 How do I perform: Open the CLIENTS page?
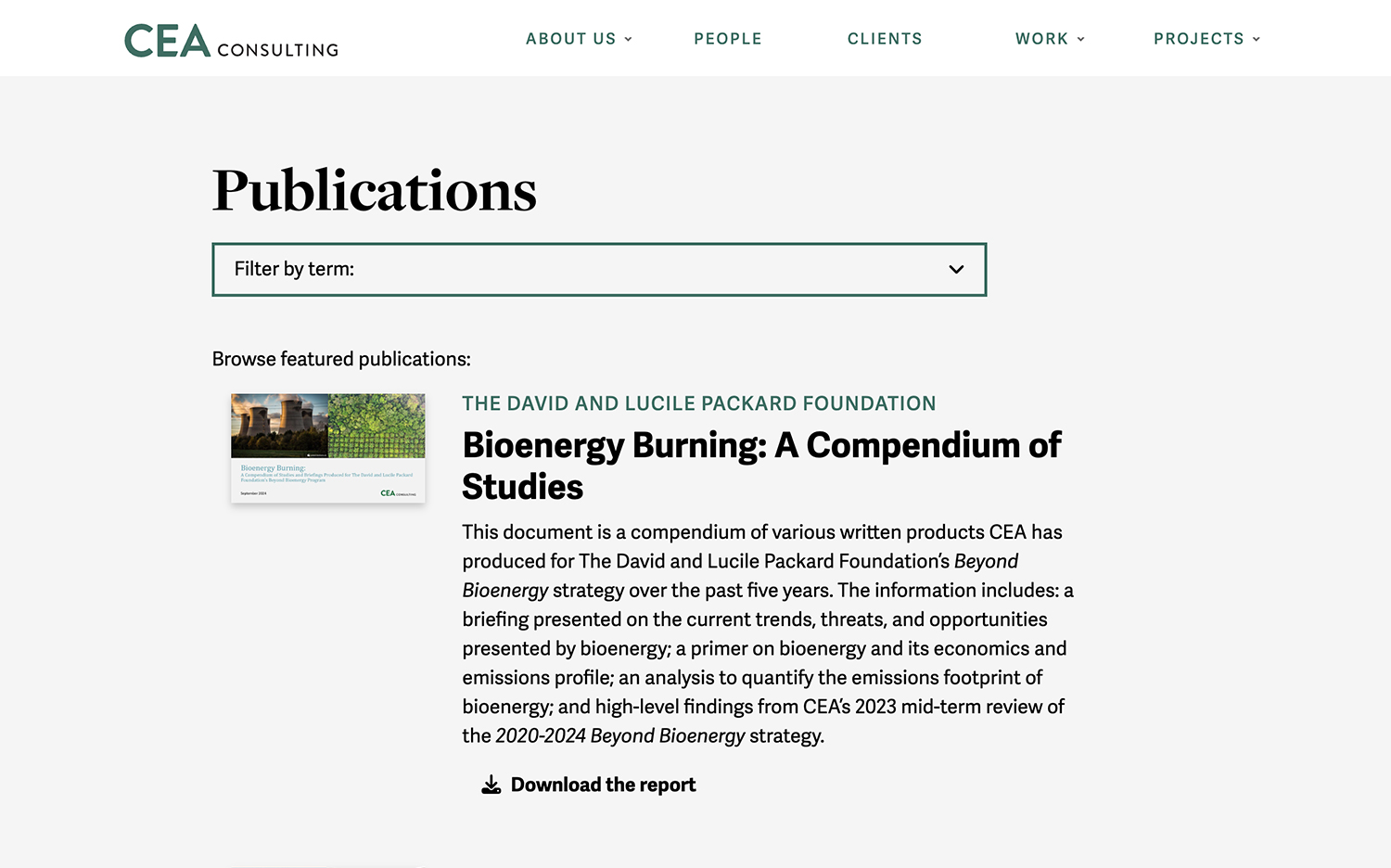(x=884, y=39)
